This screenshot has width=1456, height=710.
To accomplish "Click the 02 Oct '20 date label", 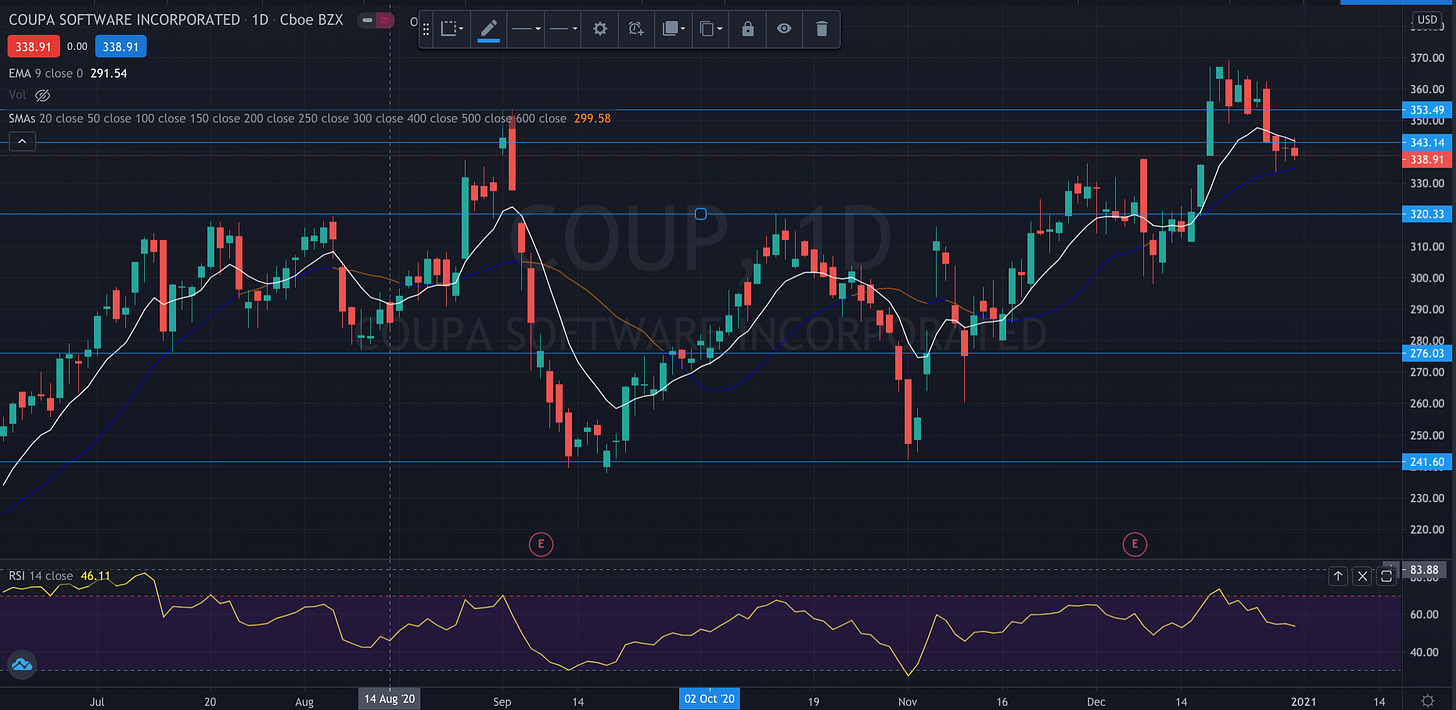I will pyautogui.click(x=709, y=699).
